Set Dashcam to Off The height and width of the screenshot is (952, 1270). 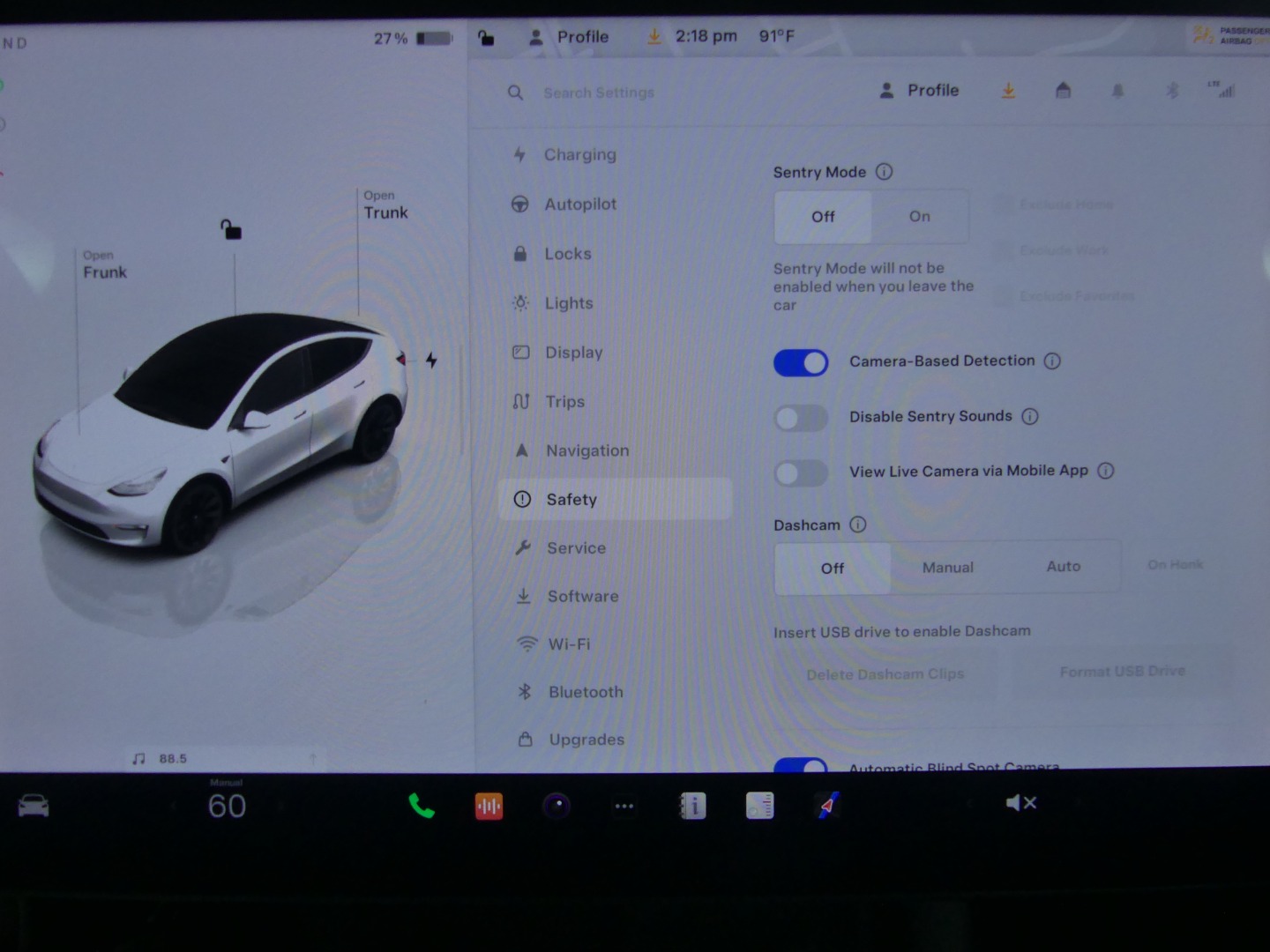[833, 569]
